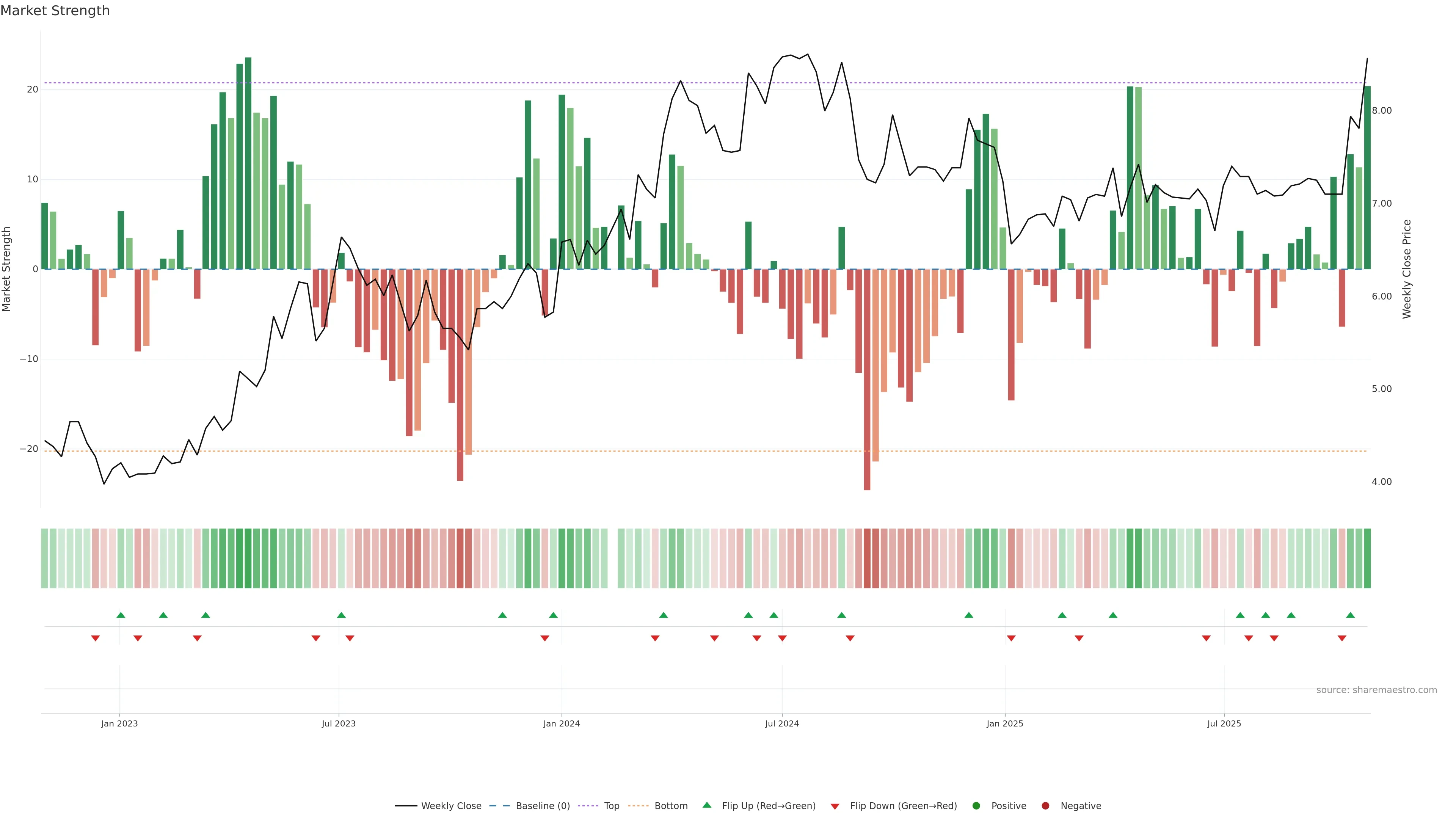Click the last green flip-up triangle marker
The width and height of the screenshot is (1456, 819).
pyautogui.click(x=1350, y=615)
